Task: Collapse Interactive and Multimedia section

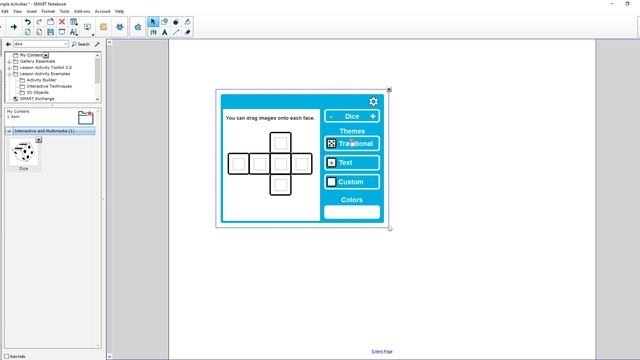Action: point(9,131)
